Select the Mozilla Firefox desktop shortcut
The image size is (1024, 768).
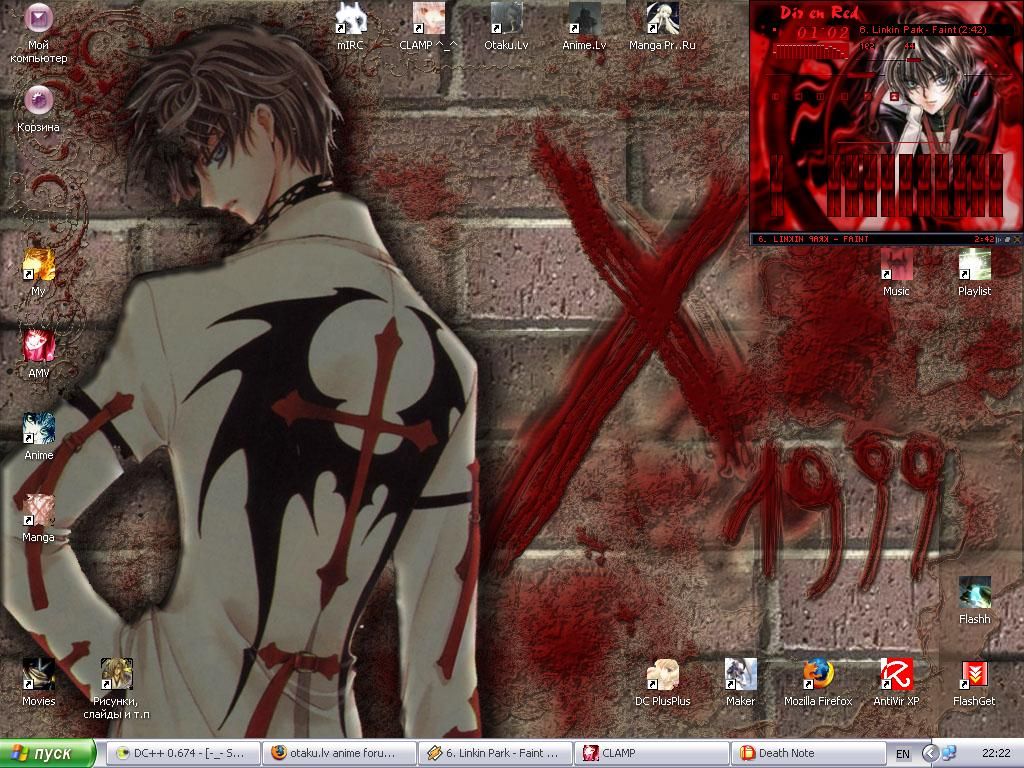[x=818, y=683]
